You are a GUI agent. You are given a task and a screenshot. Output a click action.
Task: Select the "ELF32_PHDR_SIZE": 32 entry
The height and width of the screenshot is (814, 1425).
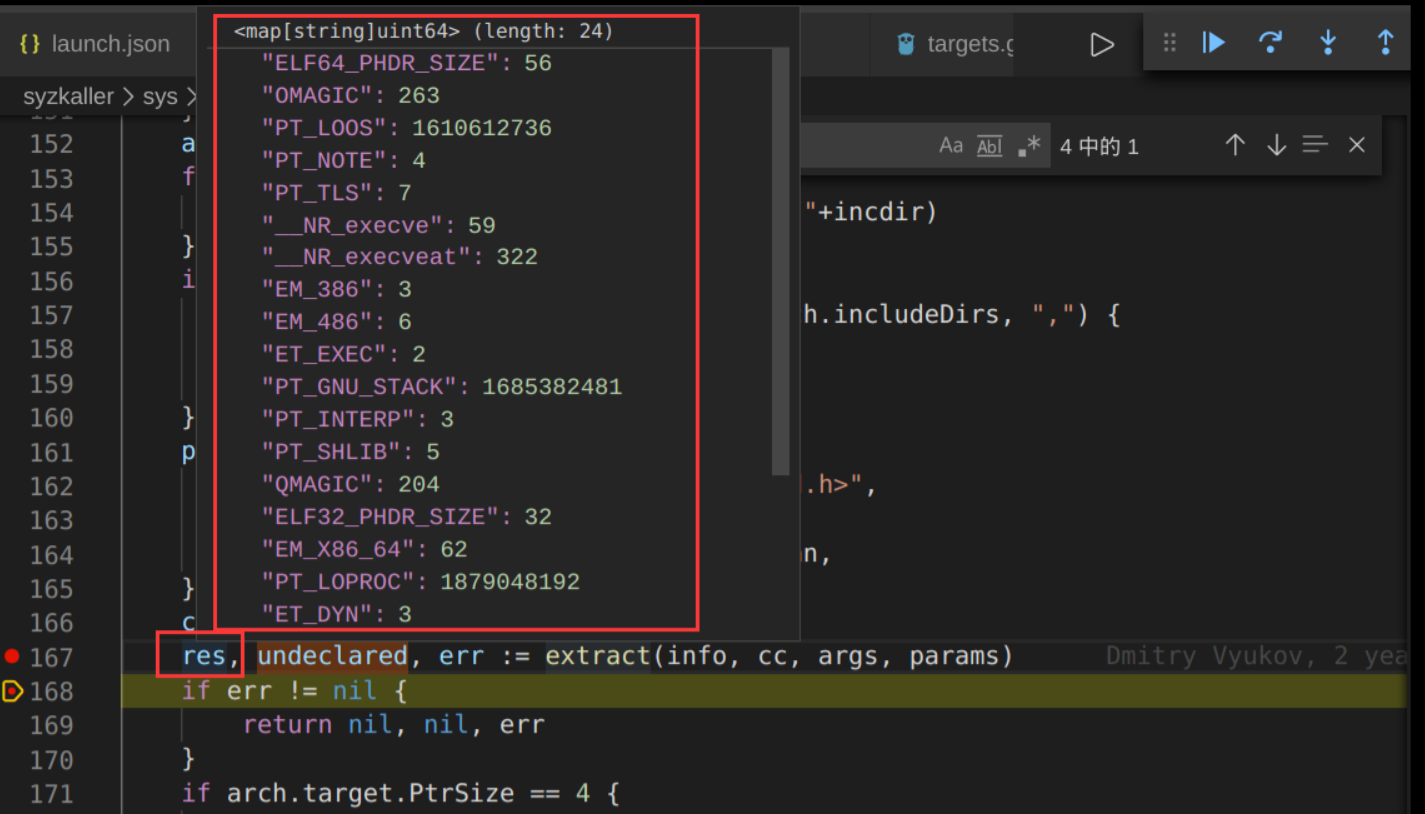(407, 516)
